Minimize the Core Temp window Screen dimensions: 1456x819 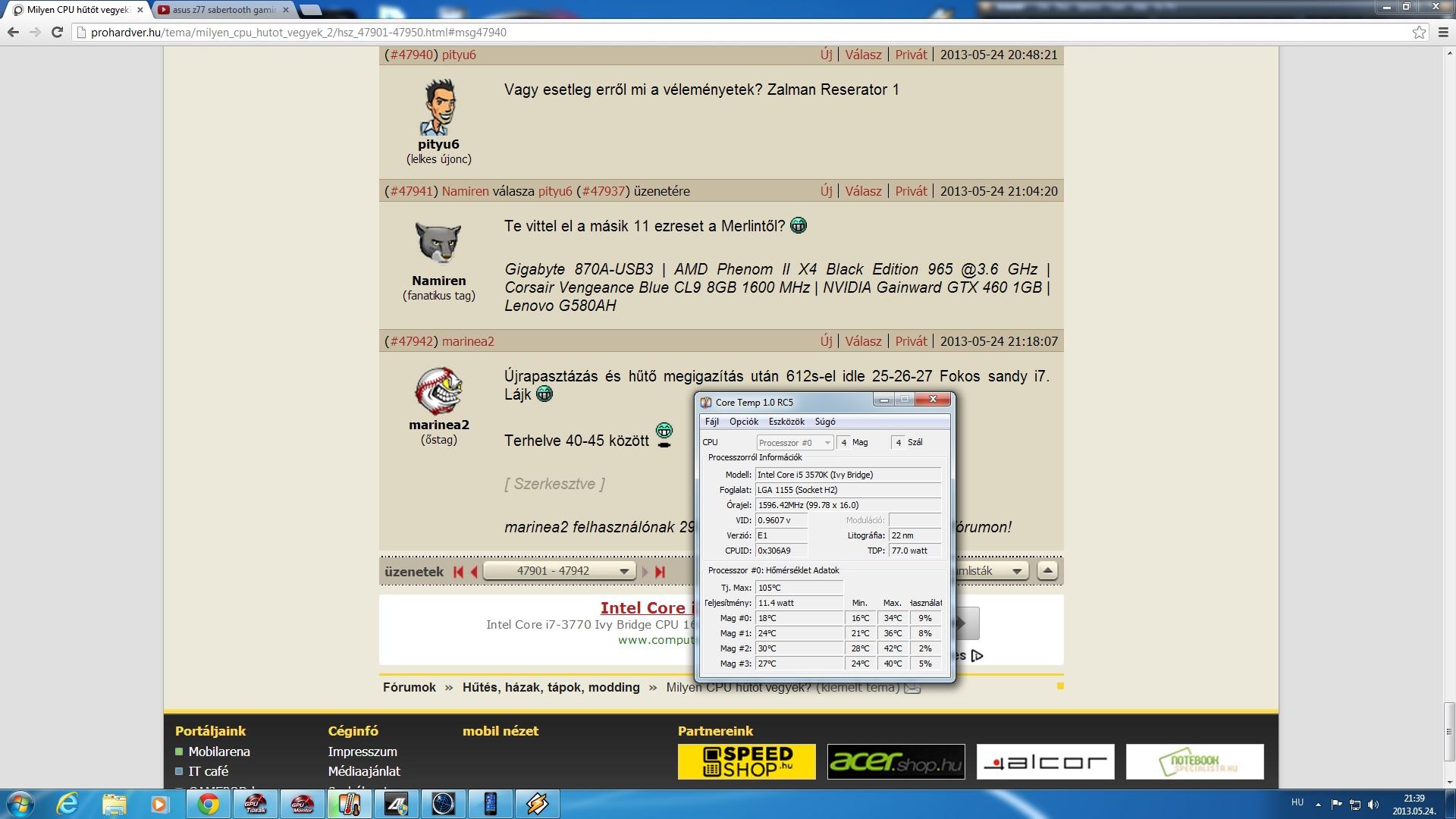point(883,400)
